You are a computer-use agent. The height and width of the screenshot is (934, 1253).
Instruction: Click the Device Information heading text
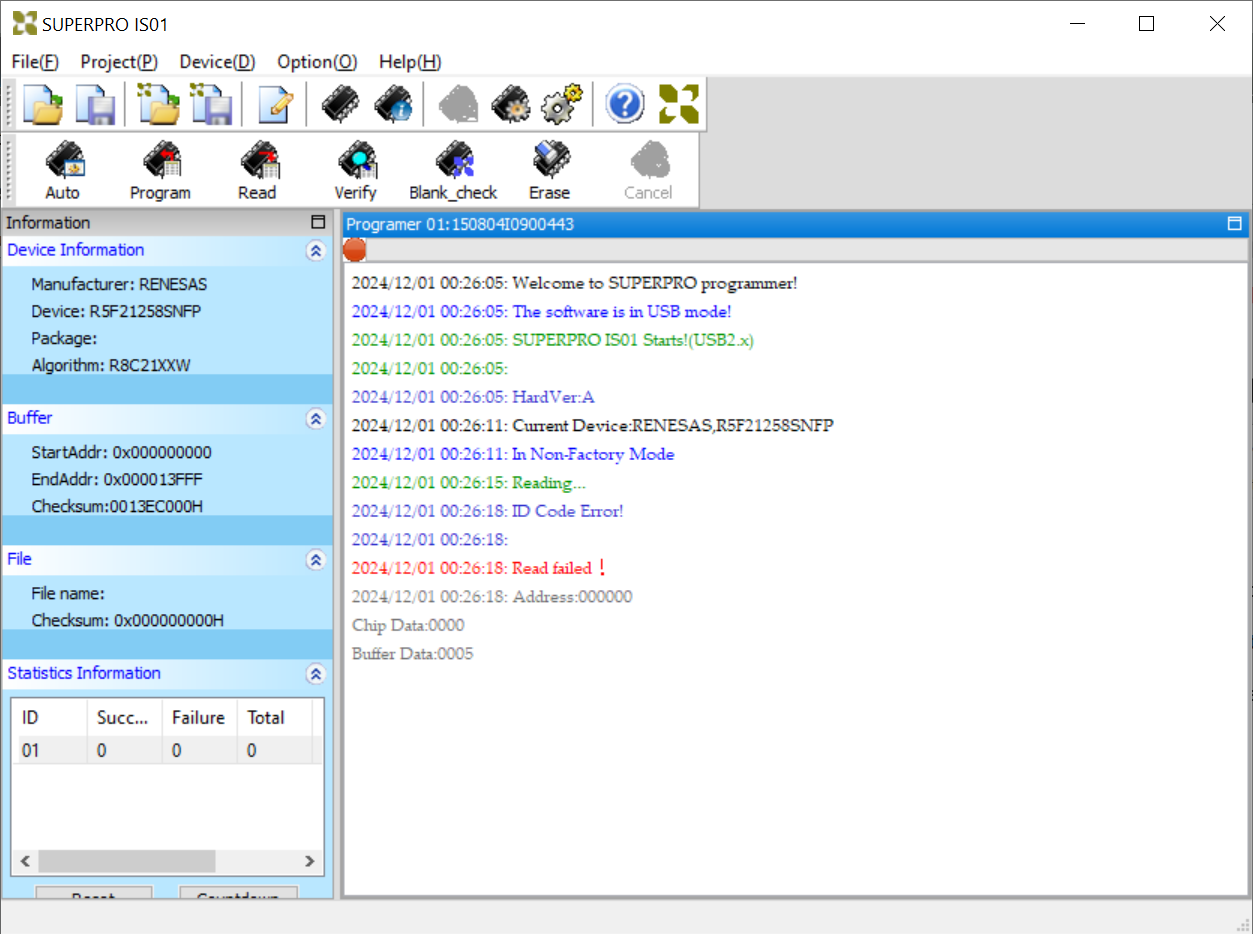point(75,250)
